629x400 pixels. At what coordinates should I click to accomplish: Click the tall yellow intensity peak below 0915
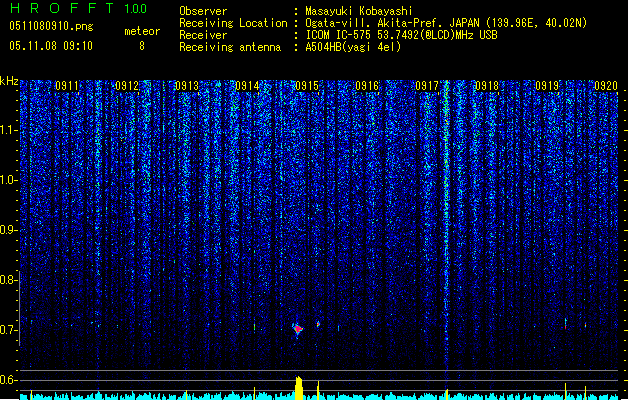click(298, 388)
